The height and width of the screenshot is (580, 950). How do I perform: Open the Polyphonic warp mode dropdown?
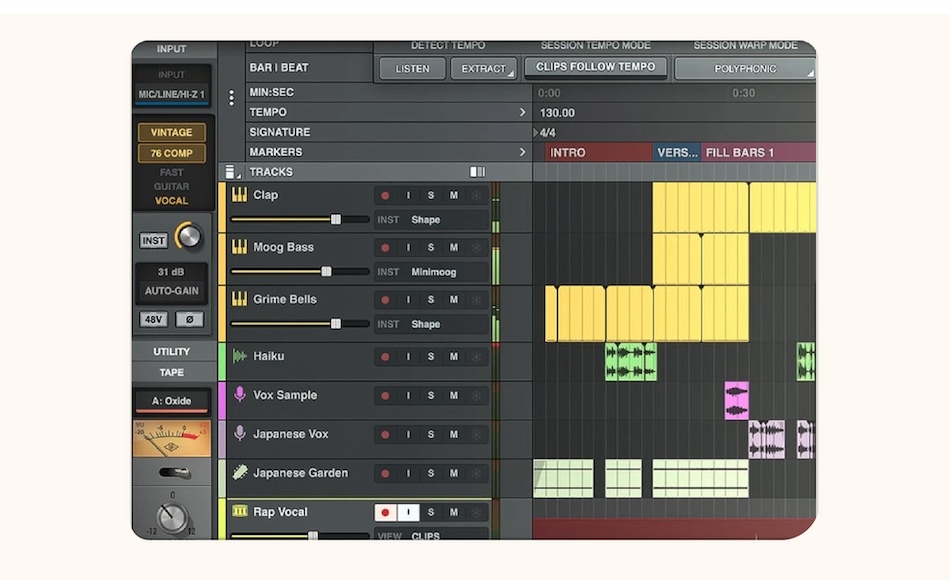744,69
